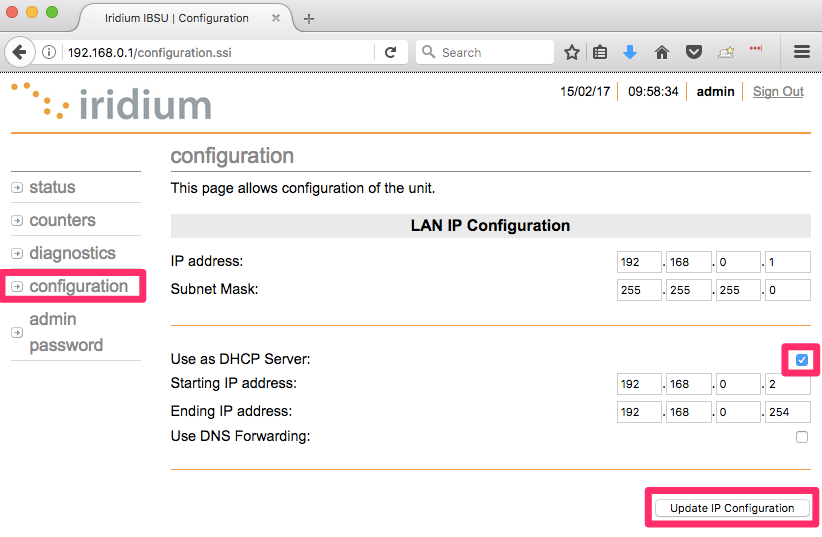Open the downloads arrow icon

click(x=630, y=52)
